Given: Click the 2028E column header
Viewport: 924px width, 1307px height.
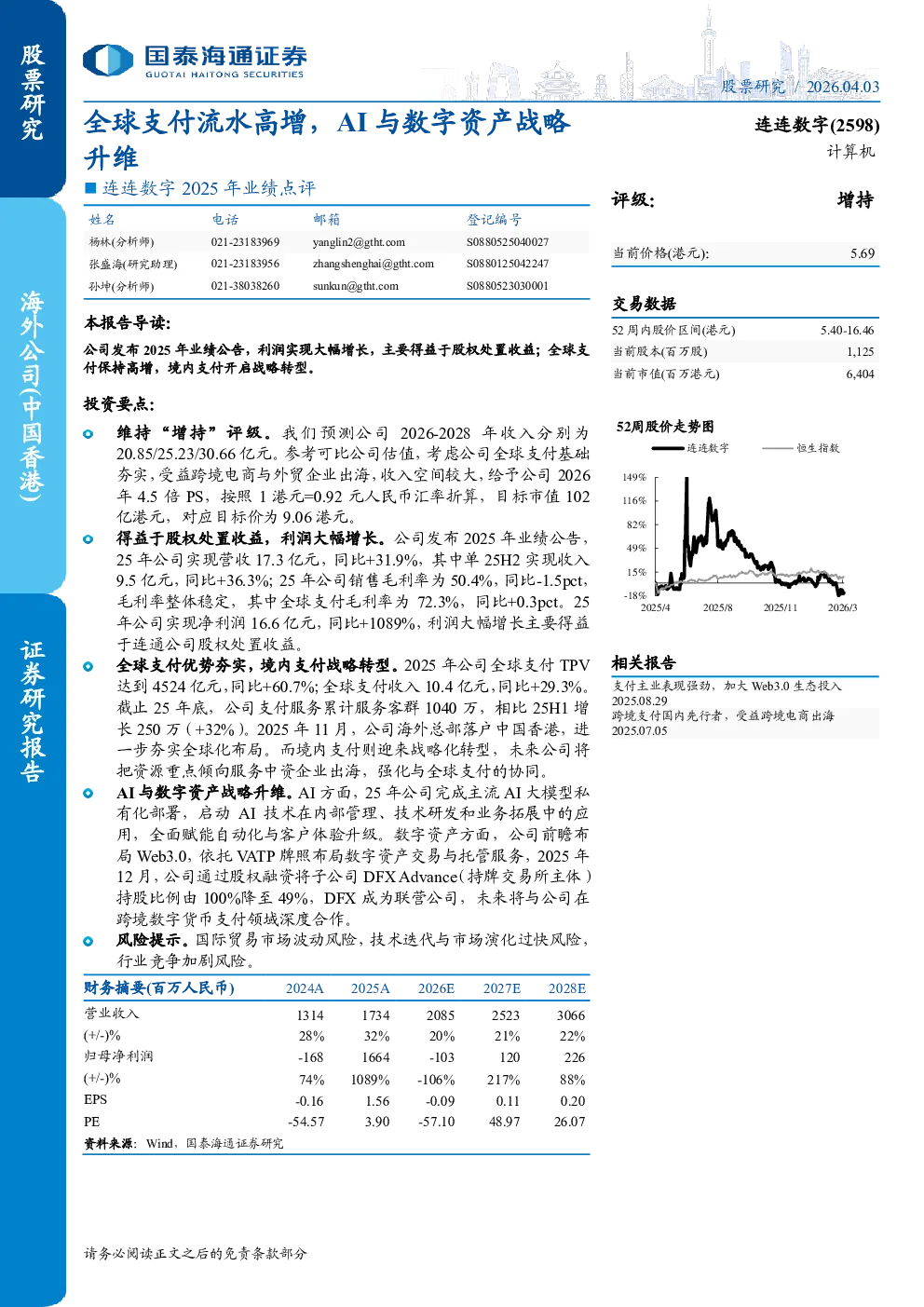Looking at the screenshot, I should click(567, 988).
